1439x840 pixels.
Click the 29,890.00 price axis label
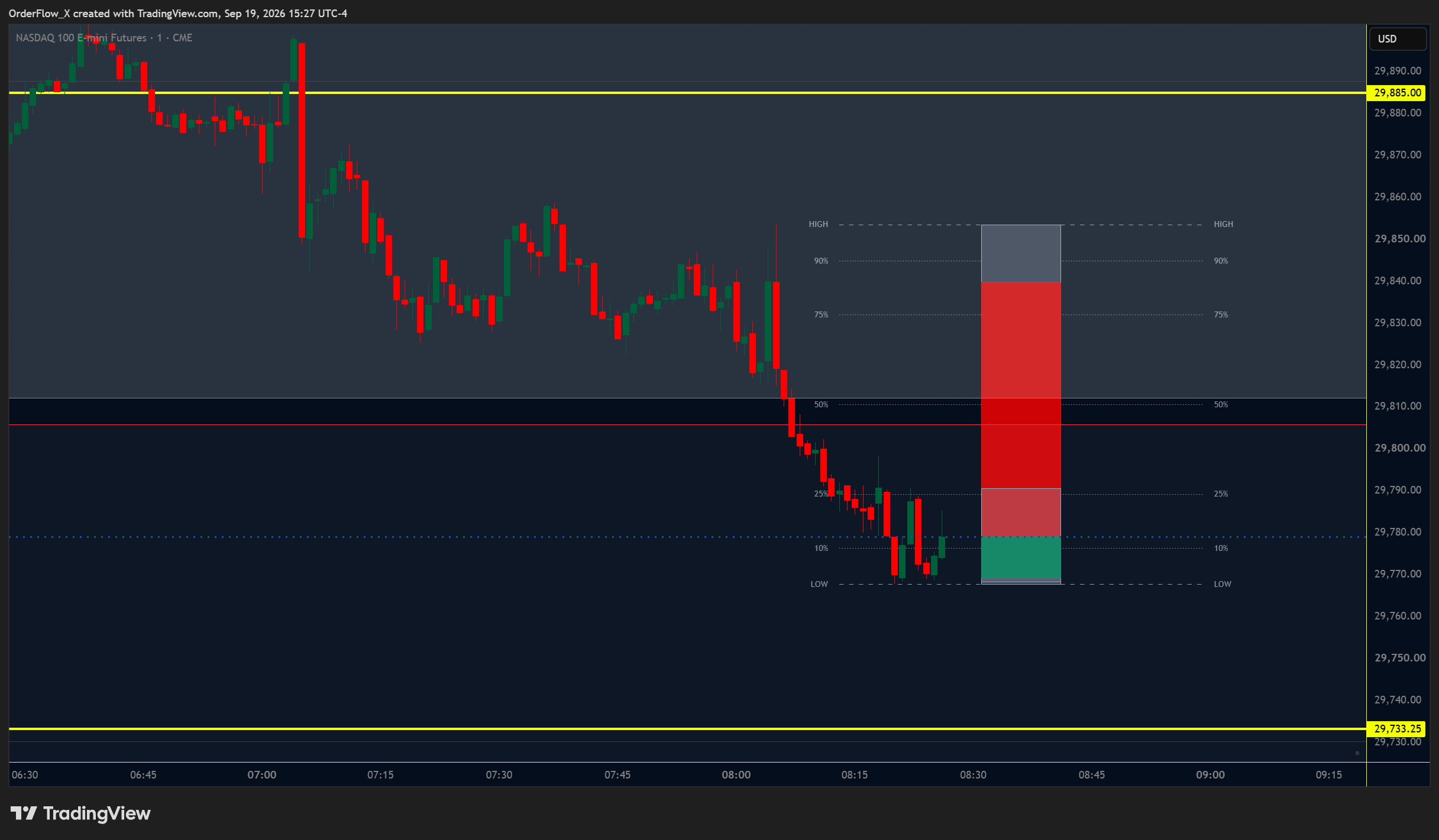[1398, 71]
